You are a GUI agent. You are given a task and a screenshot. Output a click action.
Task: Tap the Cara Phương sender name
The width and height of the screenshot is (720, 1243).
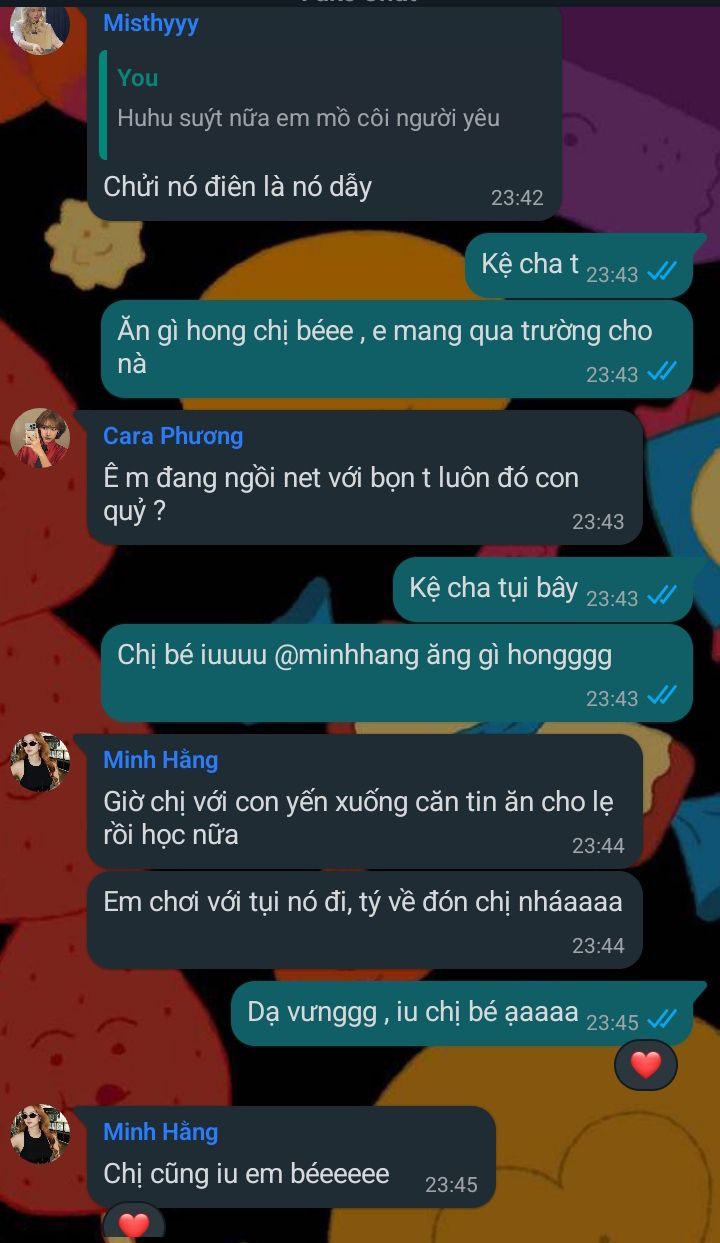click(173, 436)
